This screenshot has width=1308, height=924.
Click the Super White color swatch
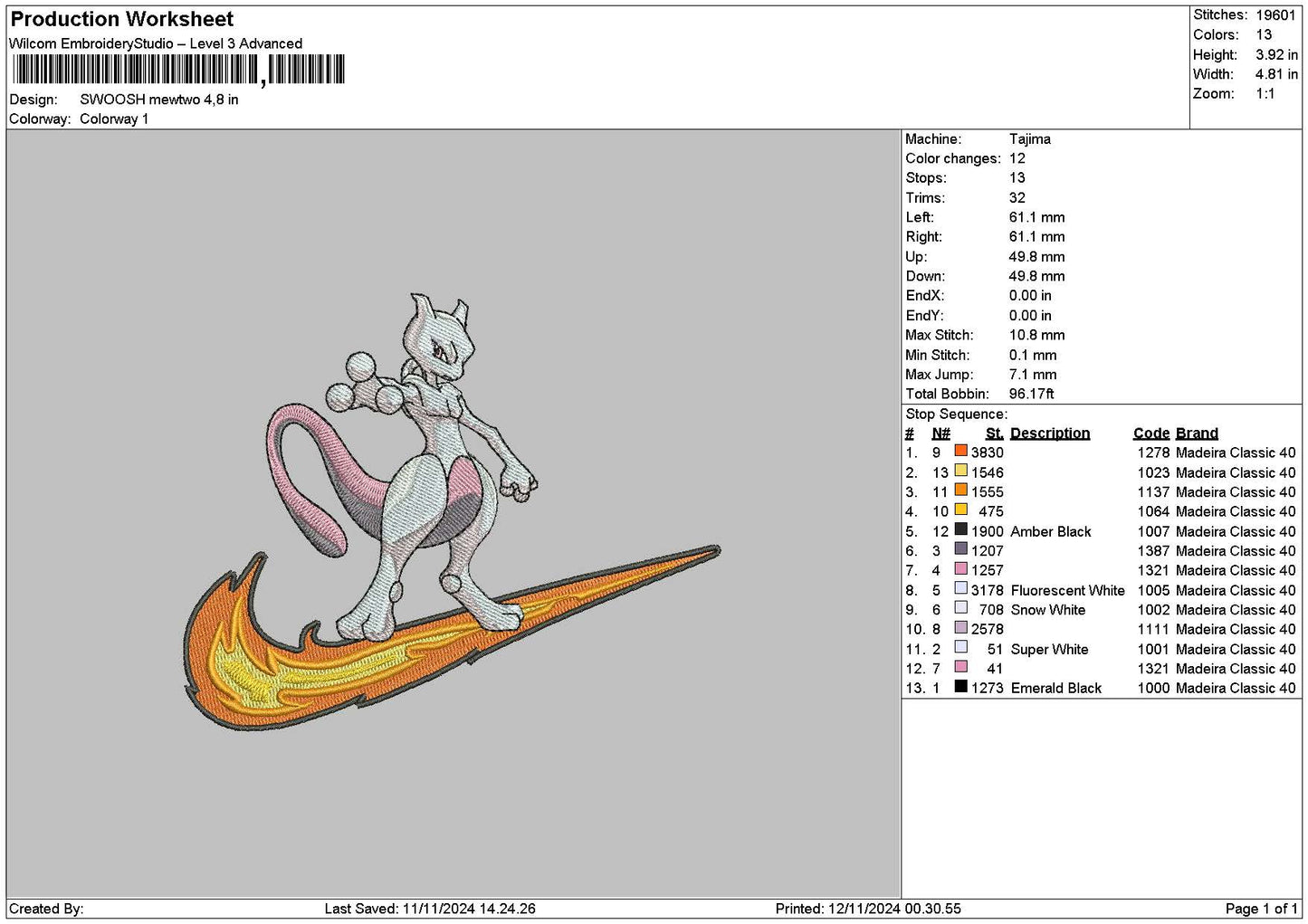tap(961, 647)
